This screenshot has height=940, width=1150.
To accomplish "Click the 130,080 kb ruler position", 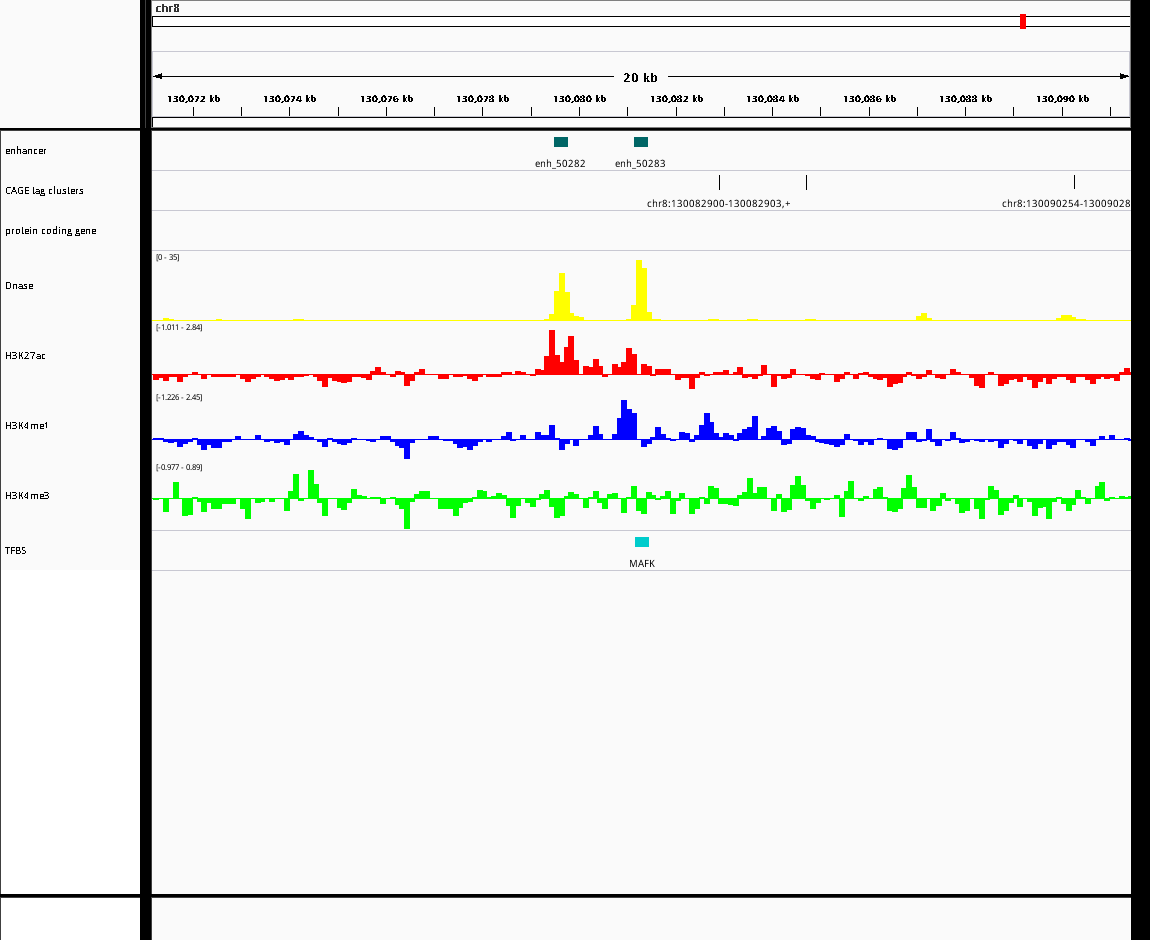I will click(579, 98).
